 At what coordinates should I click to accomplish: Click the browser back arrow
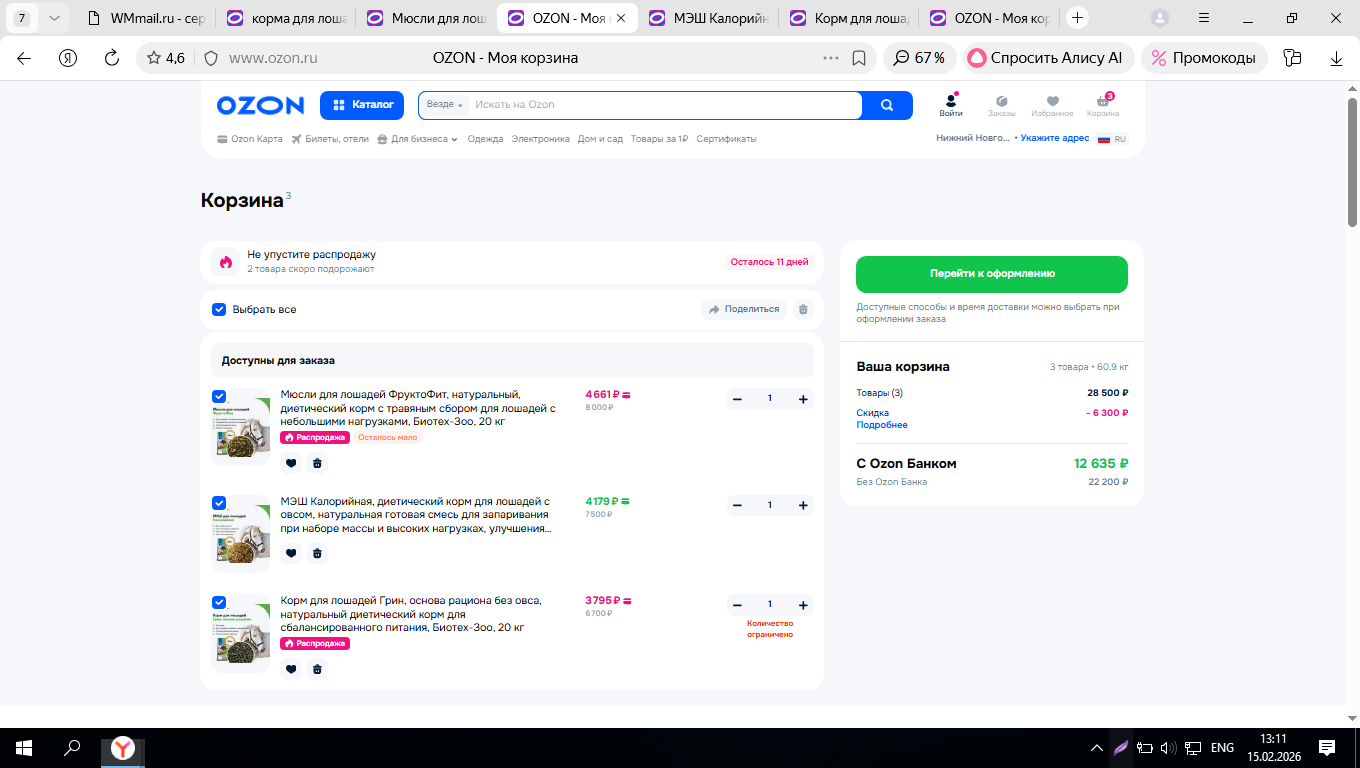click(24, 58)
